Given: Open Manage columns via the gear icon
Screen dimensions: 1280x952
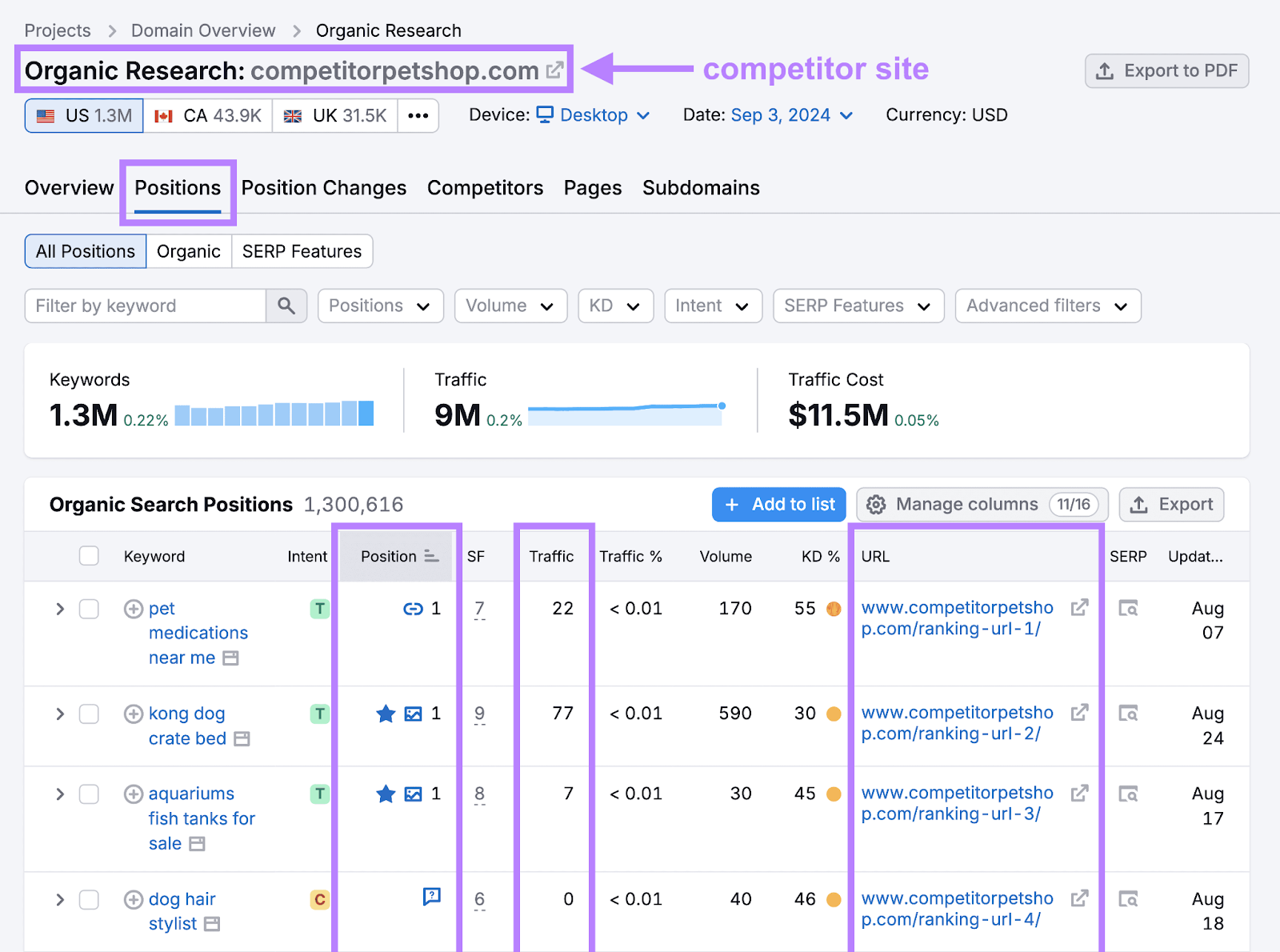Looking at the screenshot, I should tap(877, 504).
